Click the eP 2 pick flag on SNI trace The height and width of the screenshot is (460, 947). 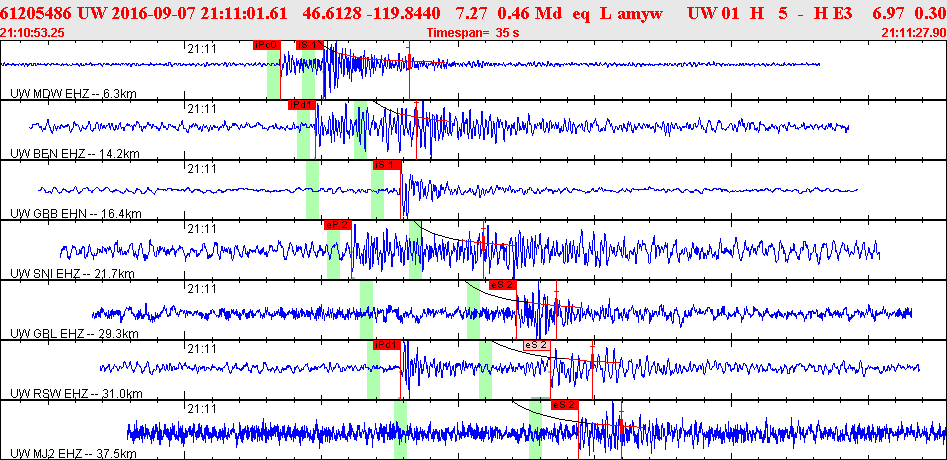tap(337, 224)
